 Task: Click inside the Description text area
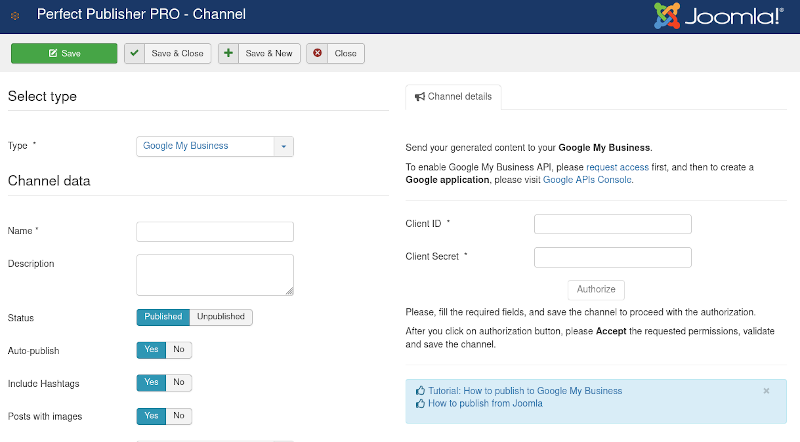point(215,275)
